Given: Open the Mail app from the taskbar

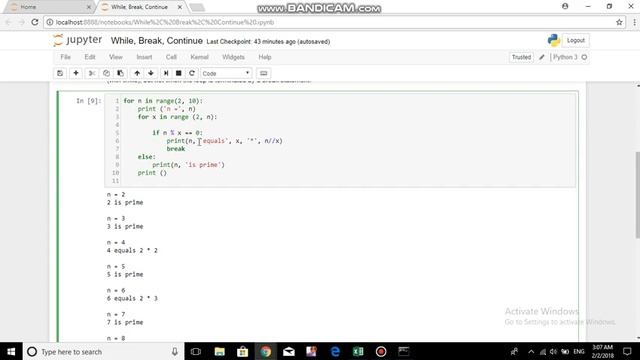Looking at the screenshot, I should point(289,351).
